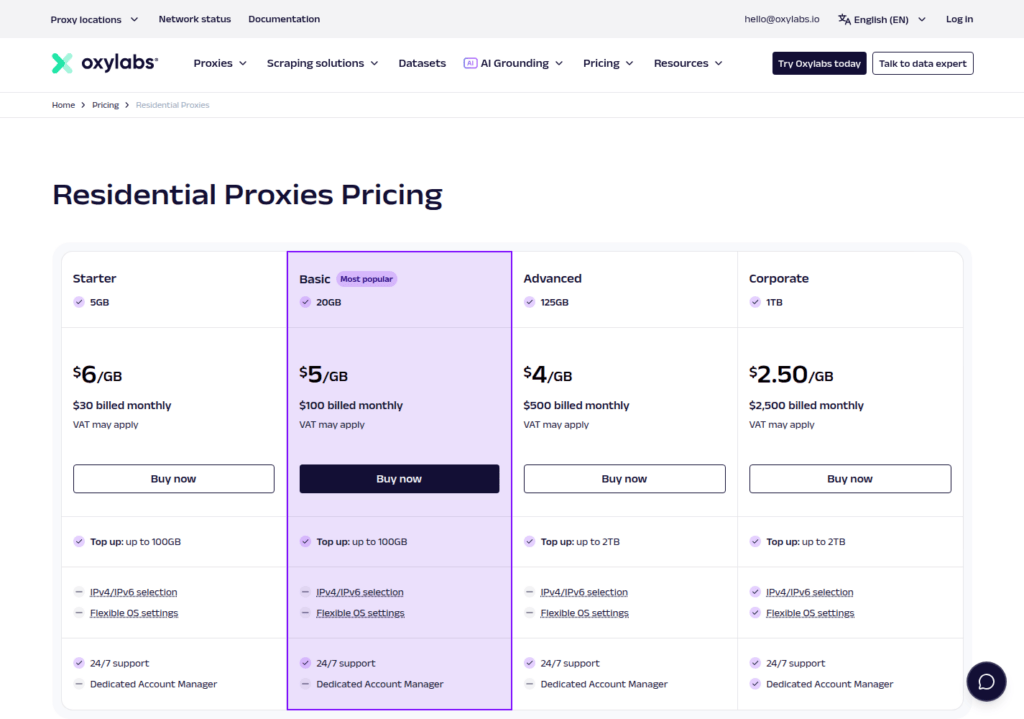The height and width of the screenshot is (719, 1024).
Task: Click Buy now for the Basic plan
Action: [x=399, y=479]
